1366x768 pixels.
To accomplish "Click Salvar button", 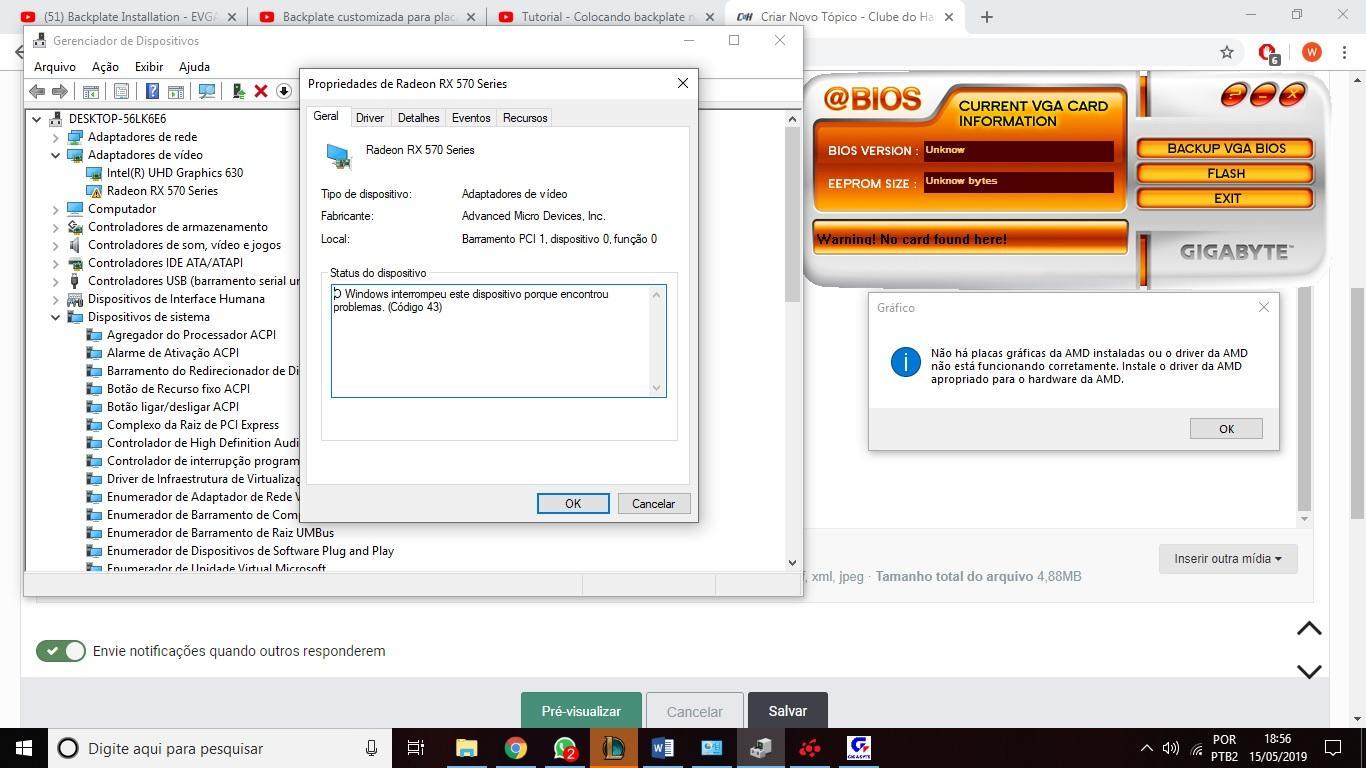I will click(x=788, y=711).
